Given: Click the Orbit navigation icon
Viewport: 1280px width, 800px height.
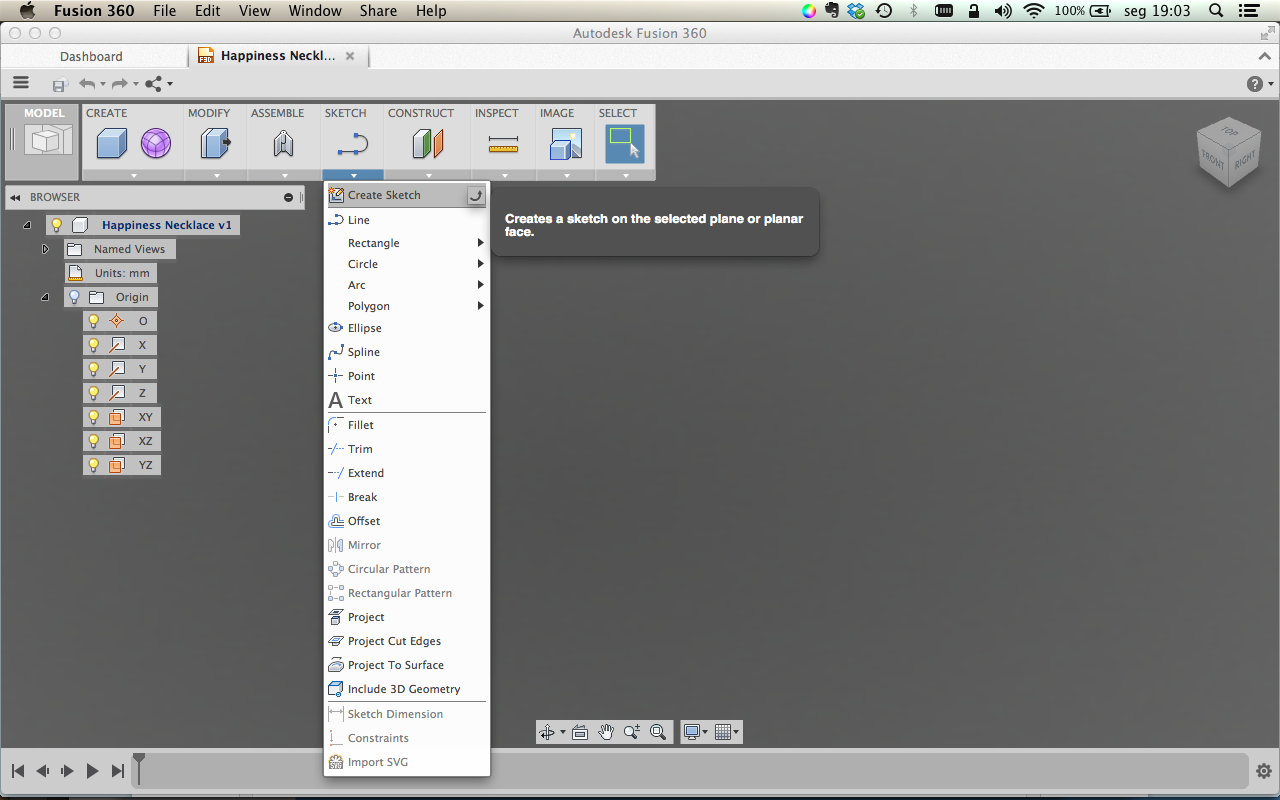Looking at the screenshot, I should [x=547, y=732].
